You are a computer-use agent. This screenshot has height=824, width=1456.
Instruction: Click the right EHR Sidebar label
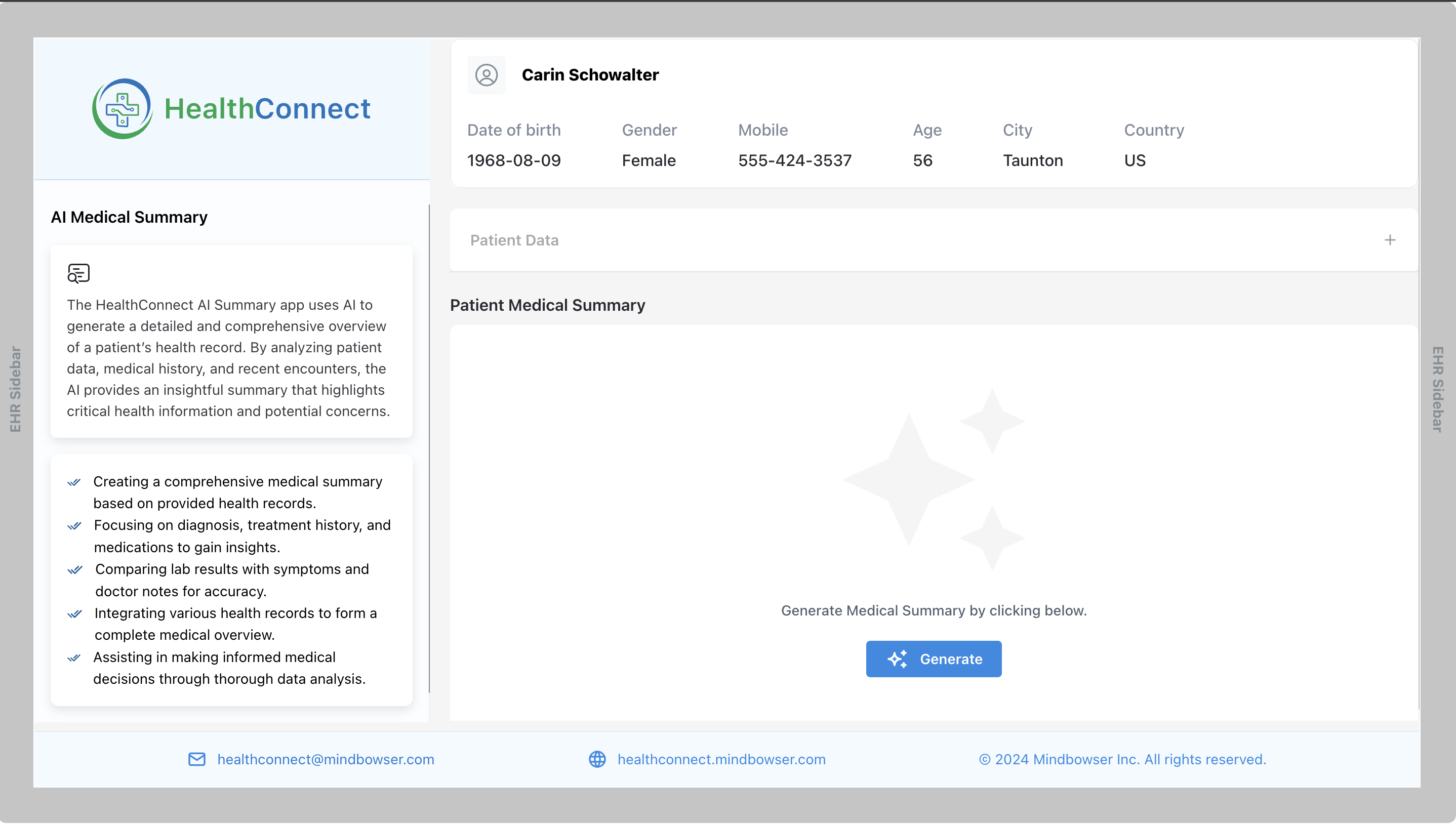coord(1437,389)
